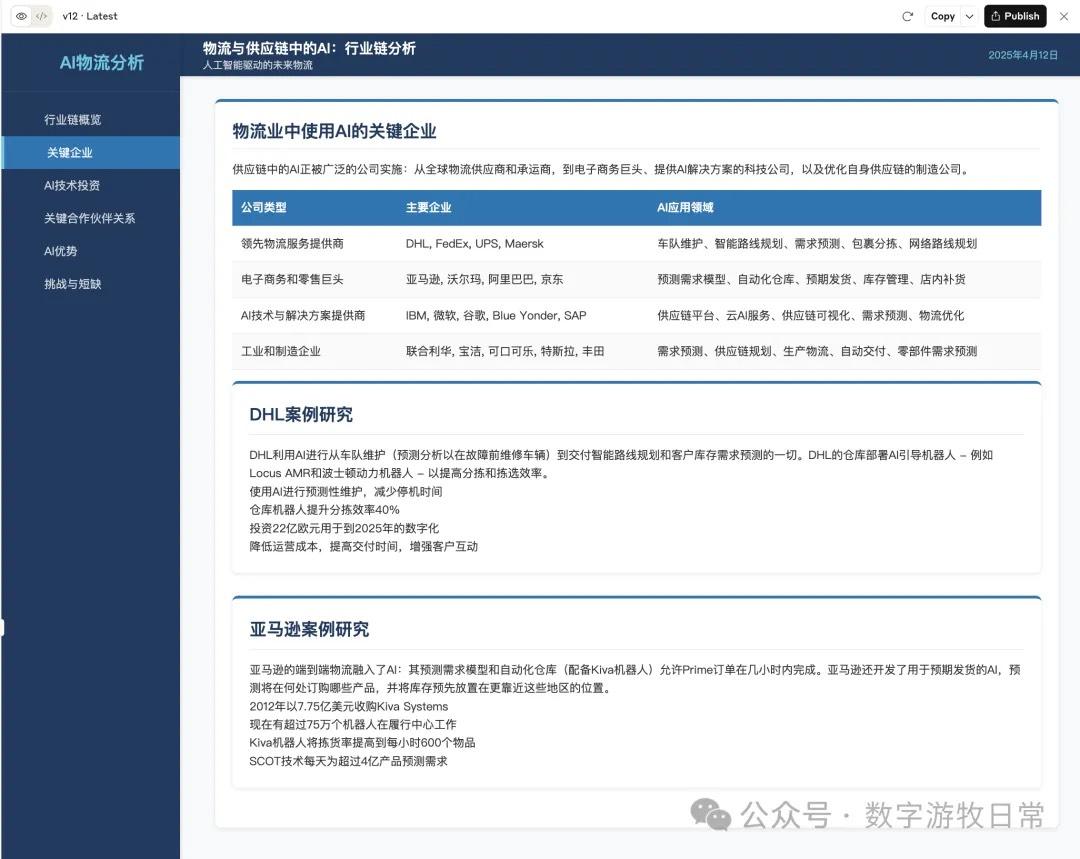Select AI优势 from the sidebar
1080x859 pixels.
coord(60,251)
